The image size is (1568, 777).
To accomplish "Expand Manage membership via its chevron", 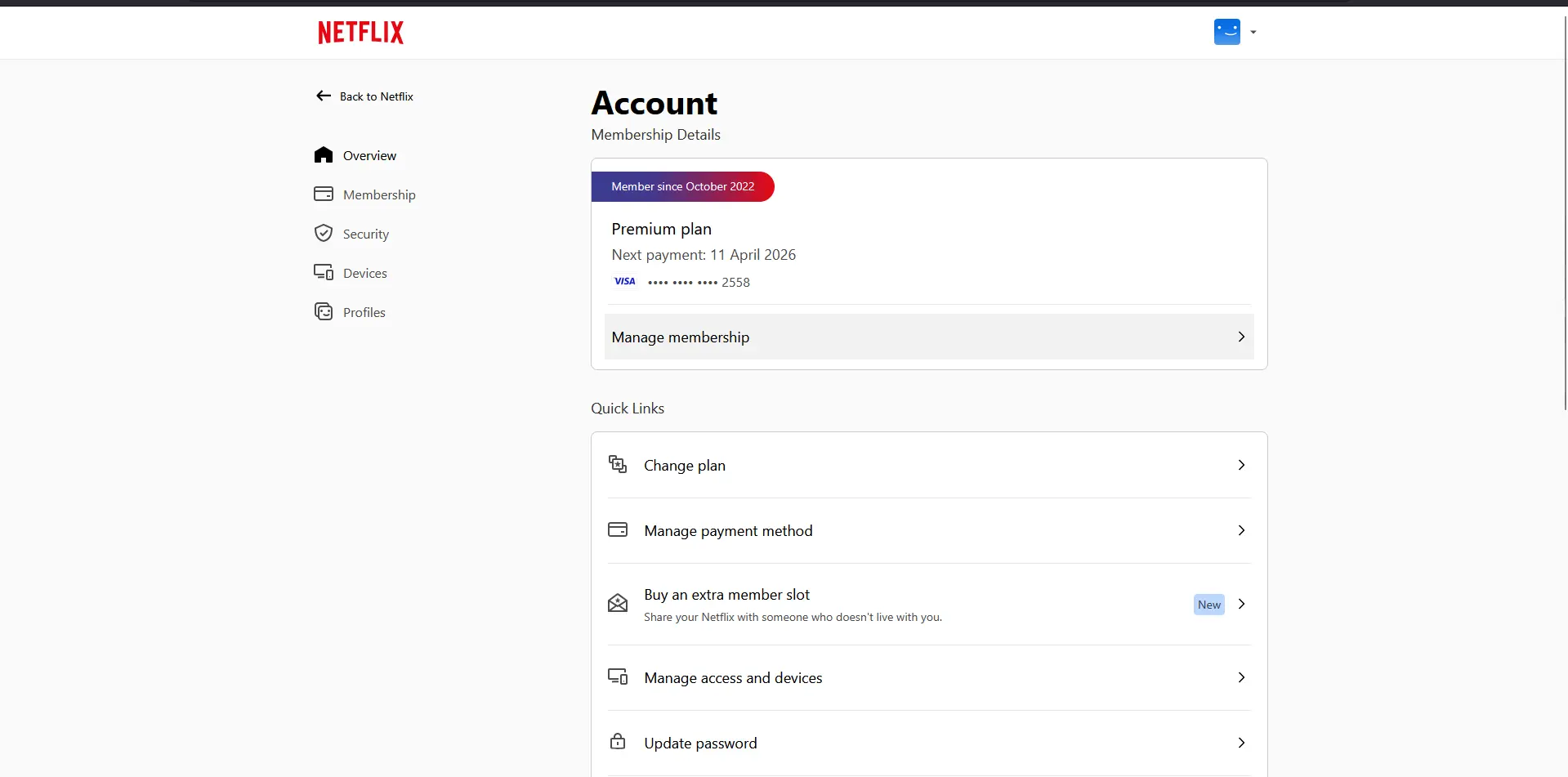I will click(1241, 337).
